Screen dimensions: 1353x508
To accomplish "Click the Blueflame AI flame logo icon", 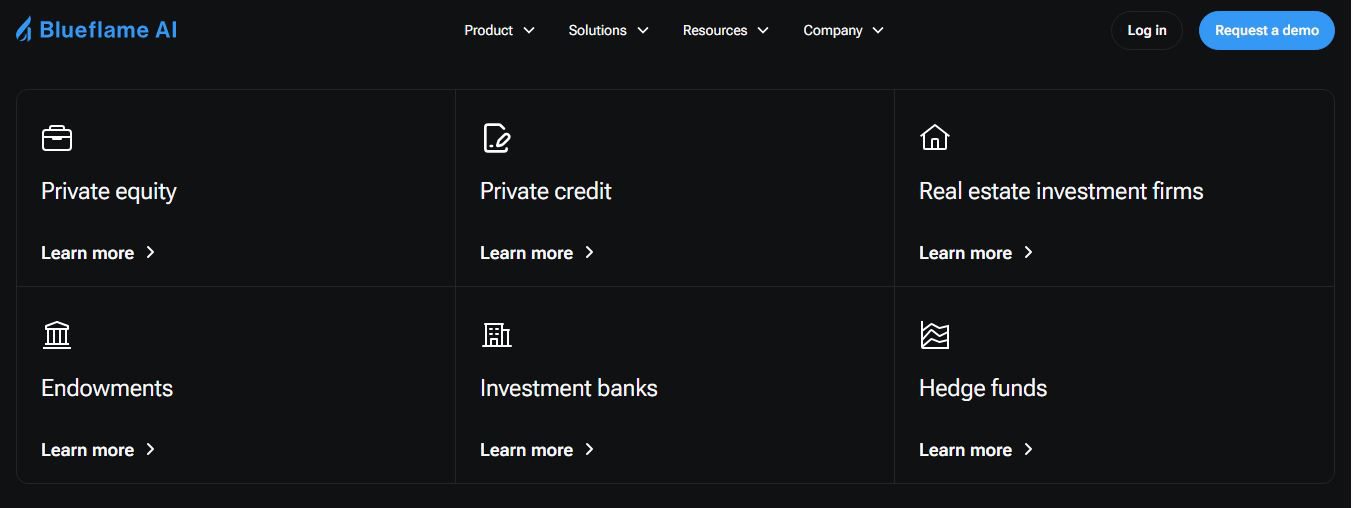I will click(x=24, y=30).
